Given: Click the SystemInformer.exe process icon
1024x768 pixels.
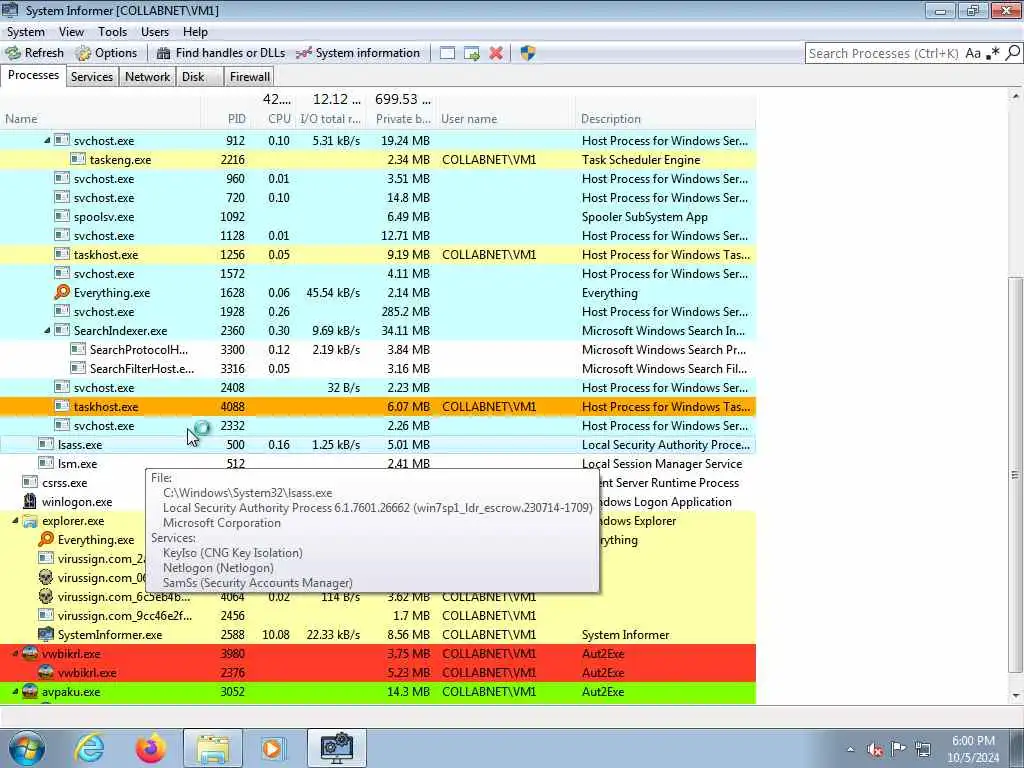Looking at the screenshot, I should pyautogui.click(x=46, y=634).
